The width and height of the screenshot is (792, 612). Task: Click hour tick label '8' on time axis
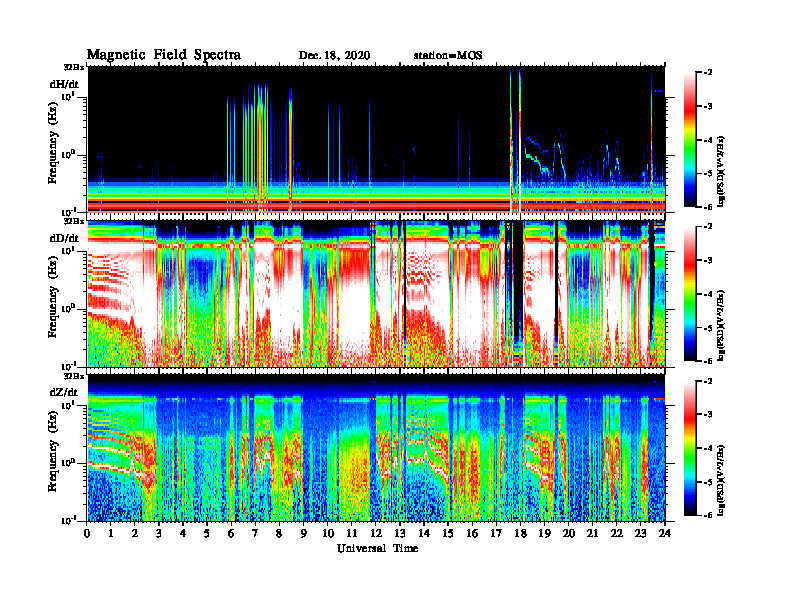point(280,534)
